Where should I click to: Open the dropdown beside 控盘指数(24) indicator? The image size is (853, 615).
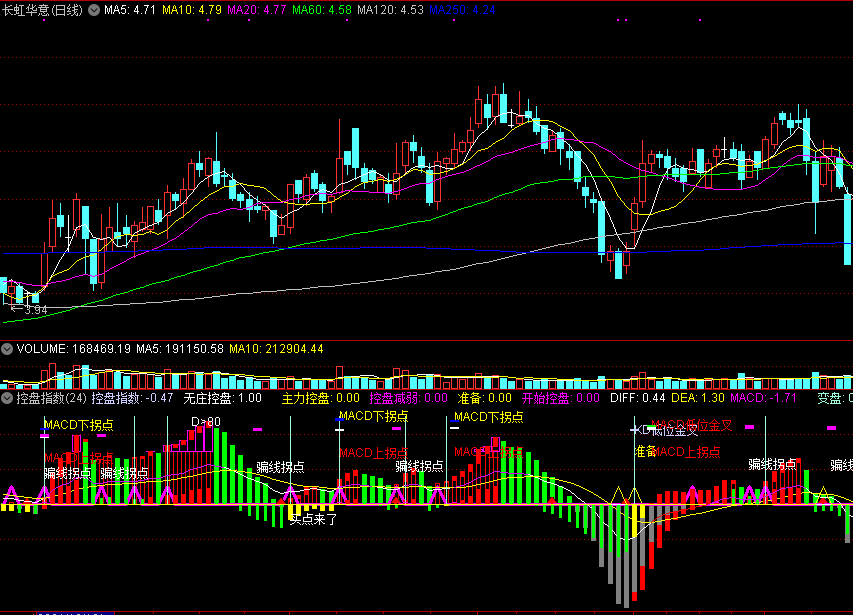tap(7, 398)
